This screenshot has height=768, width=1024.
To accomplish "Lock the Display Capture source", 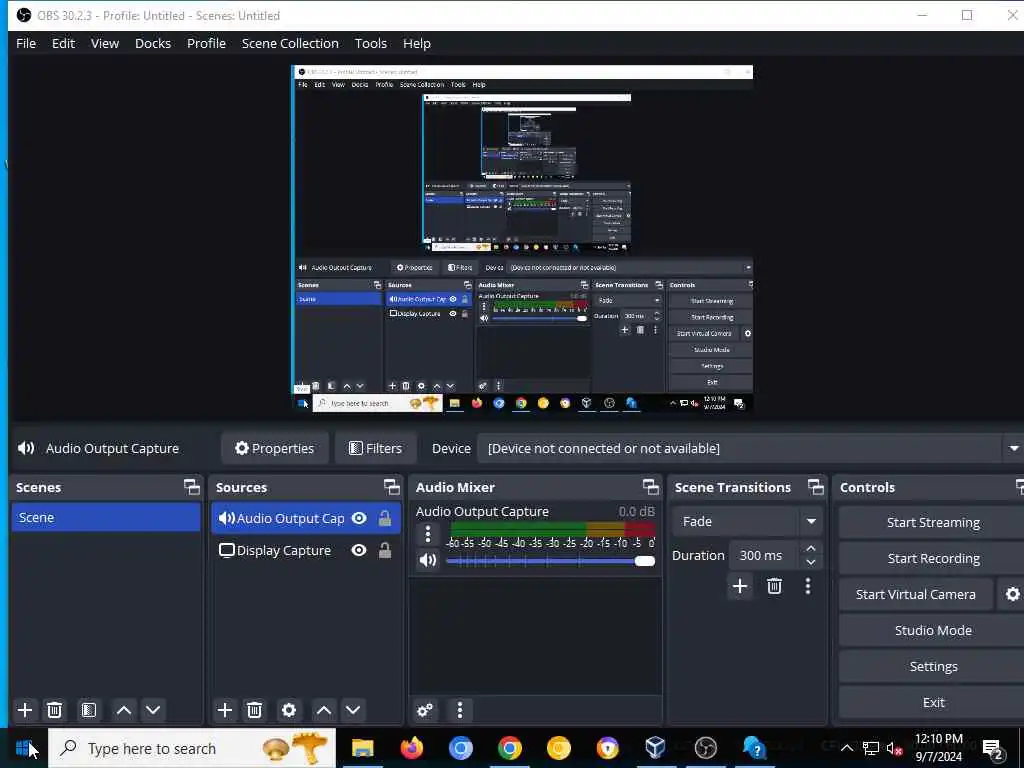I will pyautogui.click(x=385, y=551).
